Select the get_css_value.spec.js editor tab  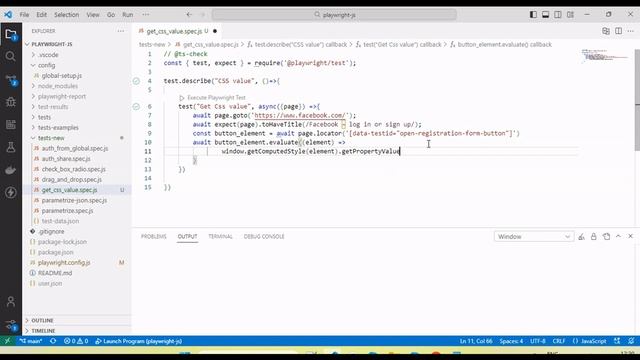pyautogui.click(x=177, y=31)
